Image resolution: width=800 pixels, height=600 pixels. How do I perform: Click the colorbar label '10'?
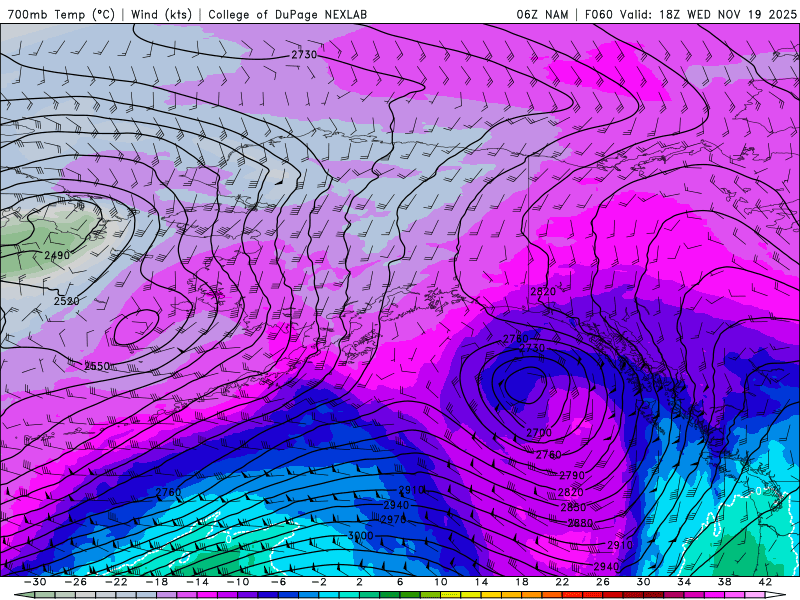pos(440,582)
